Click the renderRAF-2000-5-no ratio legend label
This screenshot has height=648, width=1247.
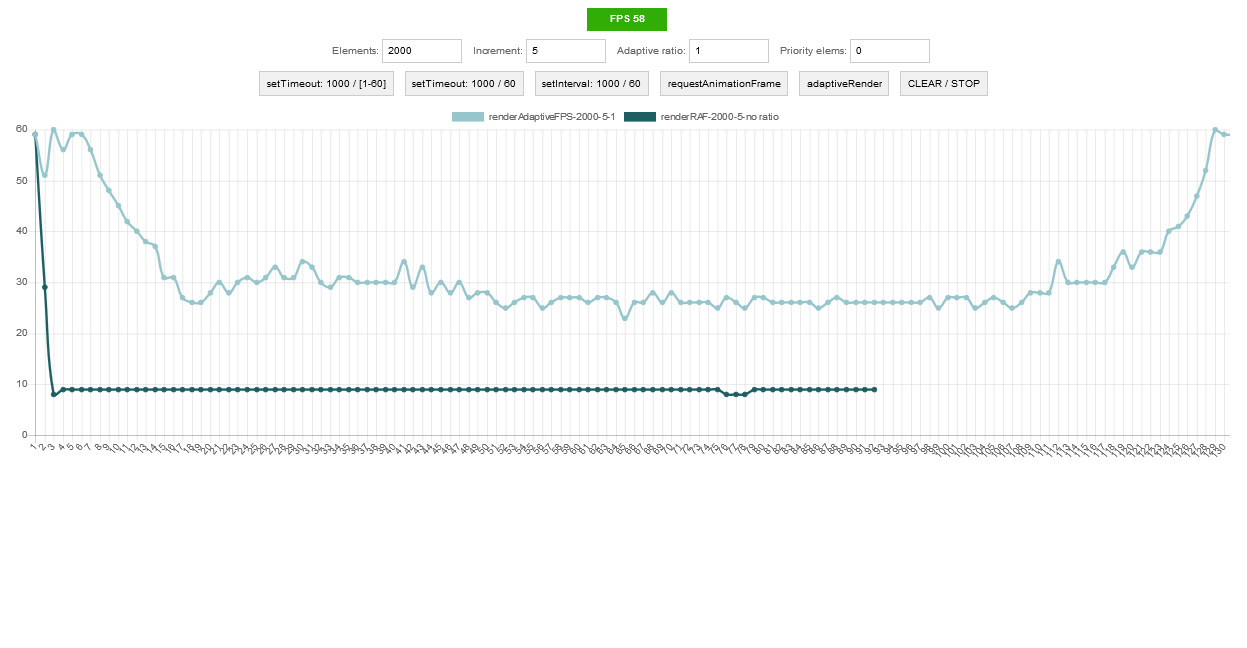(x=720, y=117)
